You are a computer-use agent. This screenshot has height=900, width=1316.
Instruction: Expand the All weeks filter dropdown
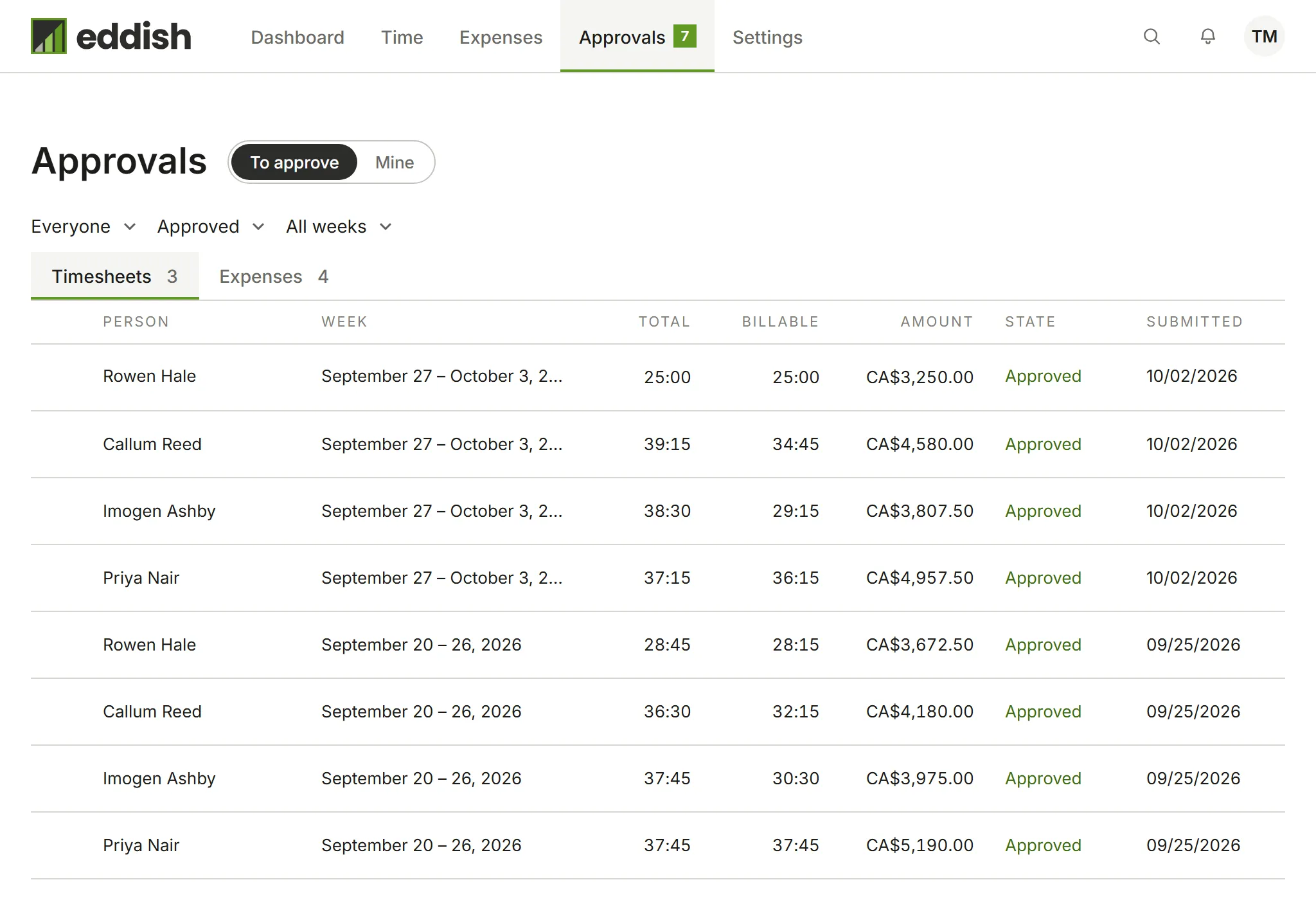click(x=339, y=226)
